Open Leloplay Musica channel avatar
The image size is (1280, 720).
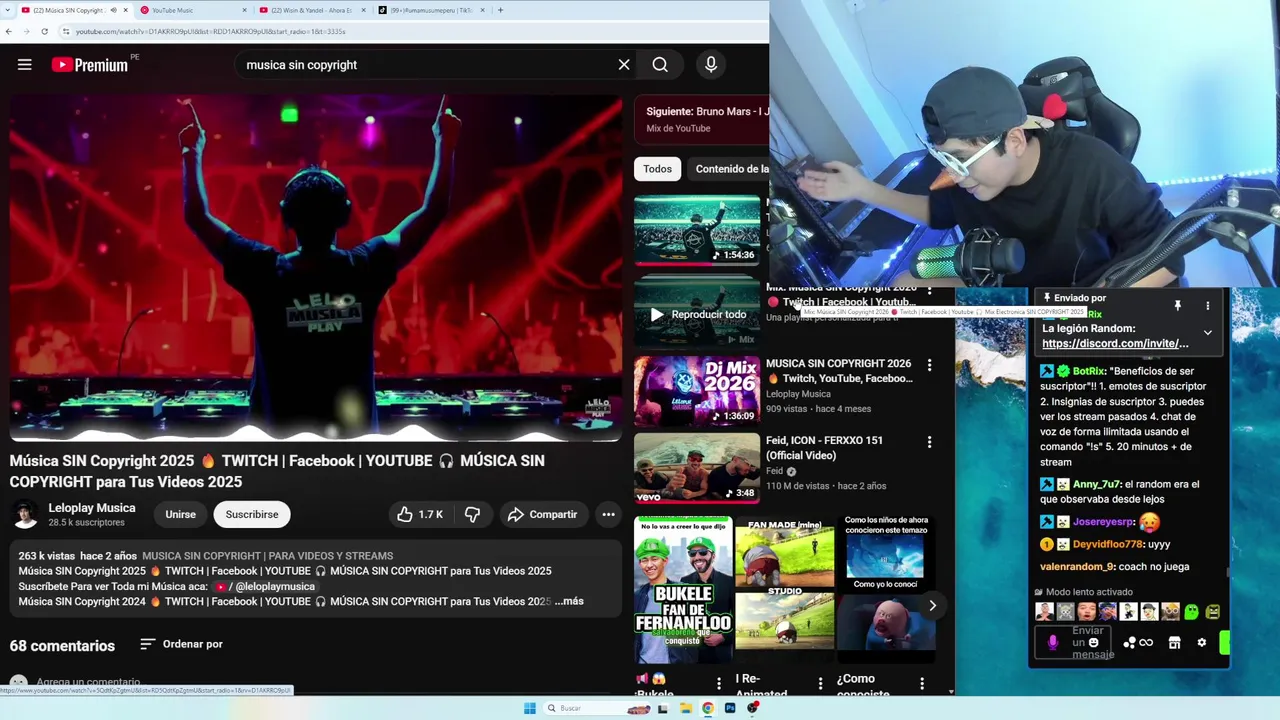tap(26, 514)
